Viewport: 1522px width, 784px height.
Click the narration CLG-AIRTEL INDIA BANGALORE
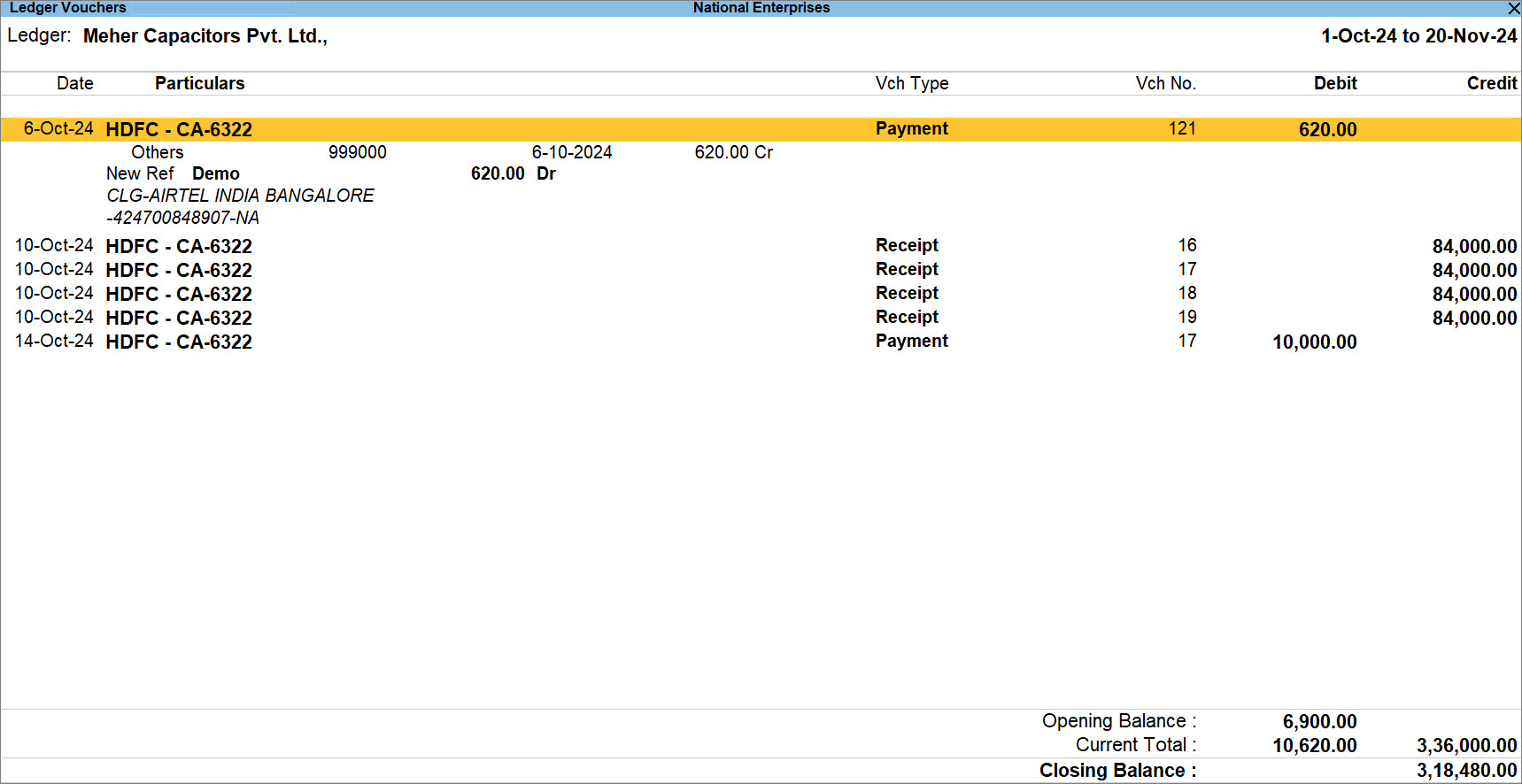coord(240,196)
